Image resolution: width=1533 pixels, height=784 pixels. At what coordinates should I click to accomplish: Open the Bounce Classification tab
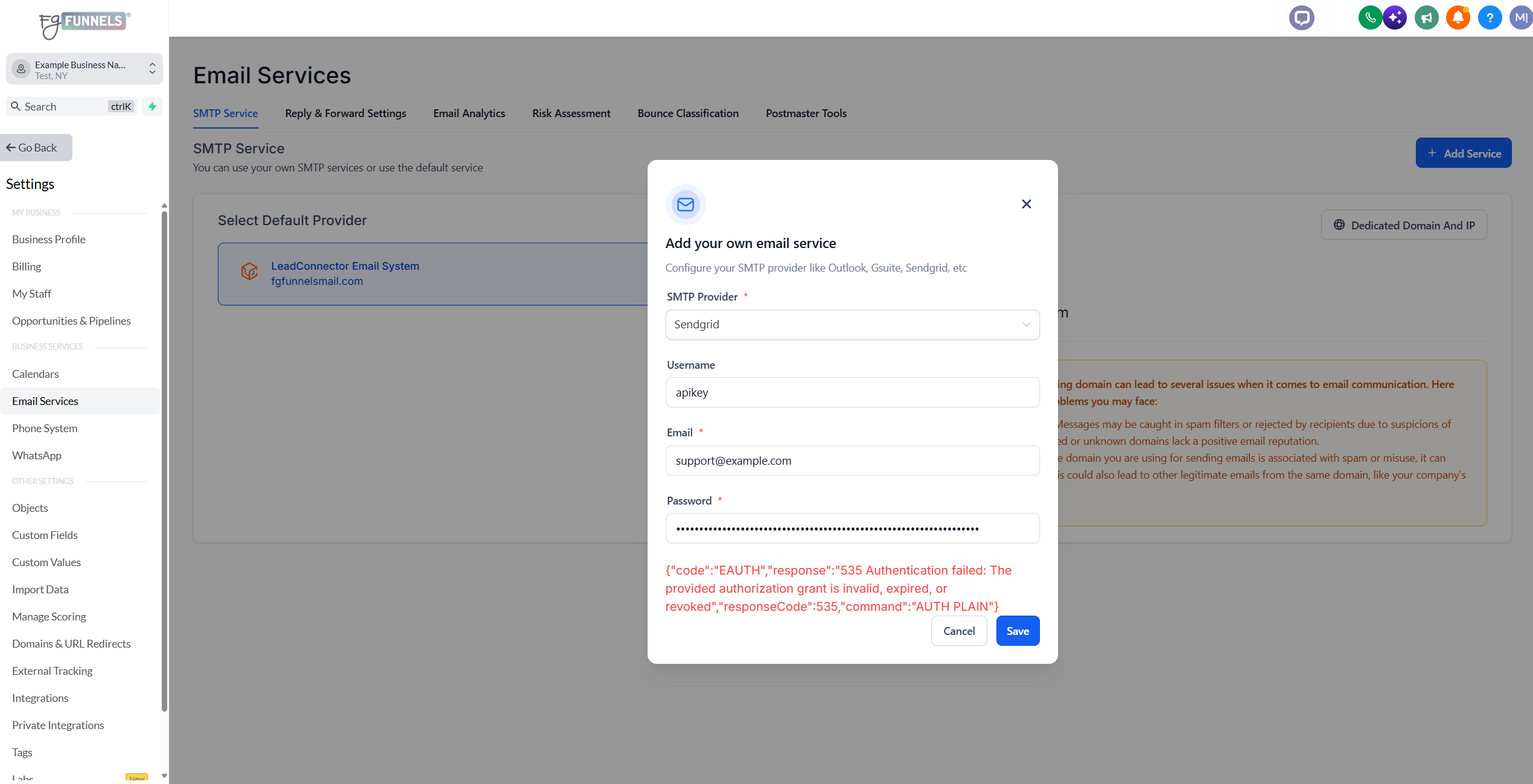pyautogui.click(x=687, y=113)
